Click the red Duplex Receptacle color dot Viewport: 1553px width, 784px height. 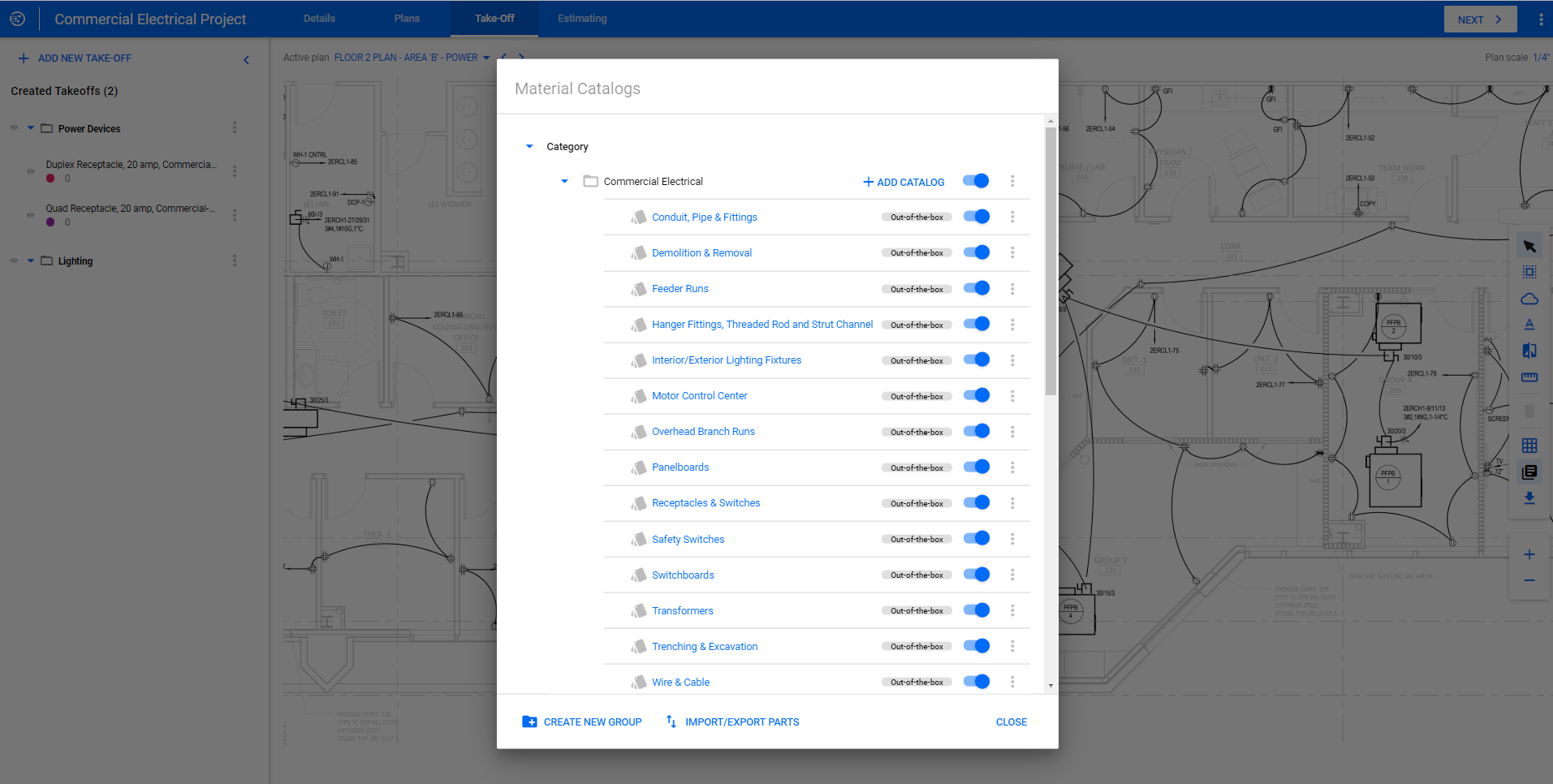pyautogui.click(x=49, y=178)
